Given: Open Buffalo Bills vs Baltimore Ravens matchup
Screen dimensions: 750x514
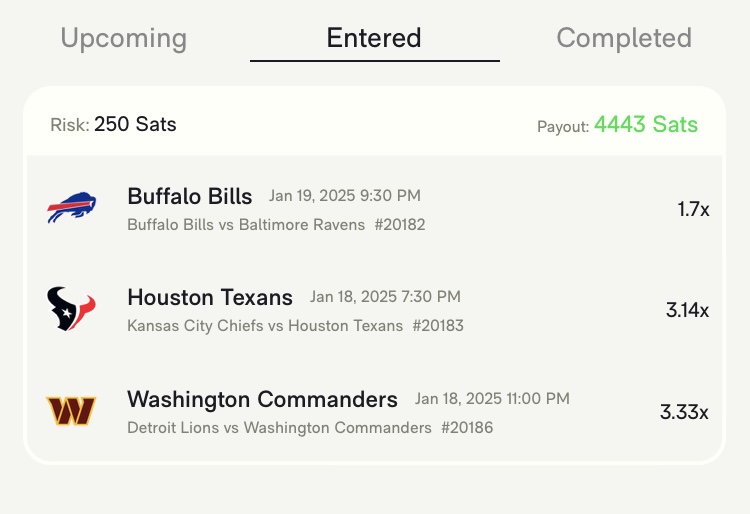Looking at the screenshot, I should pyautogui.click(x=246, y=225).
